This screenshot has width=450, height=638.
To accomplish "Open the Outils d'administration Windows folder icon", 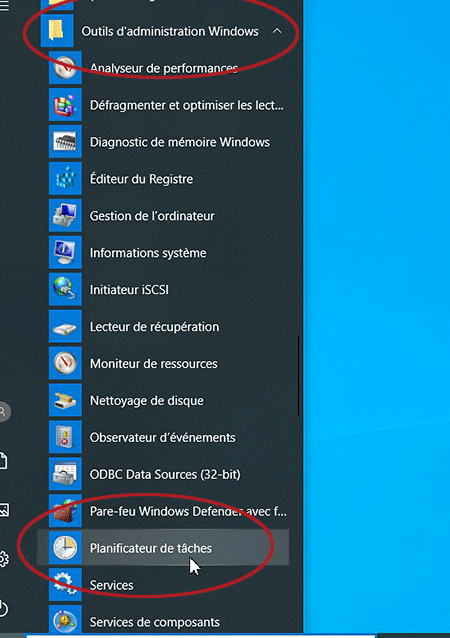I will click(x=57, y=31).
